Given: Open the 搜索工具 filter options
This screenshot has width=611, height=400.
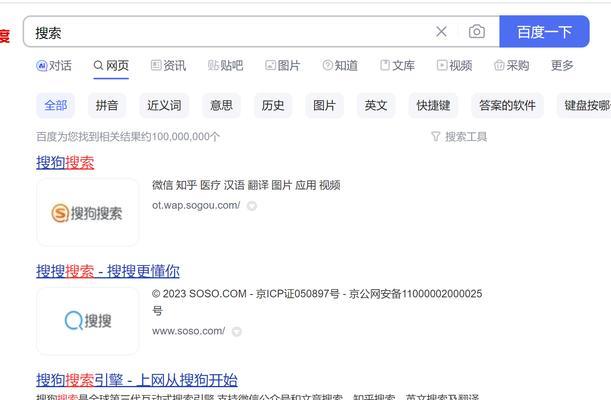Looking at the screenshot, I should click(x=459, y=137).
